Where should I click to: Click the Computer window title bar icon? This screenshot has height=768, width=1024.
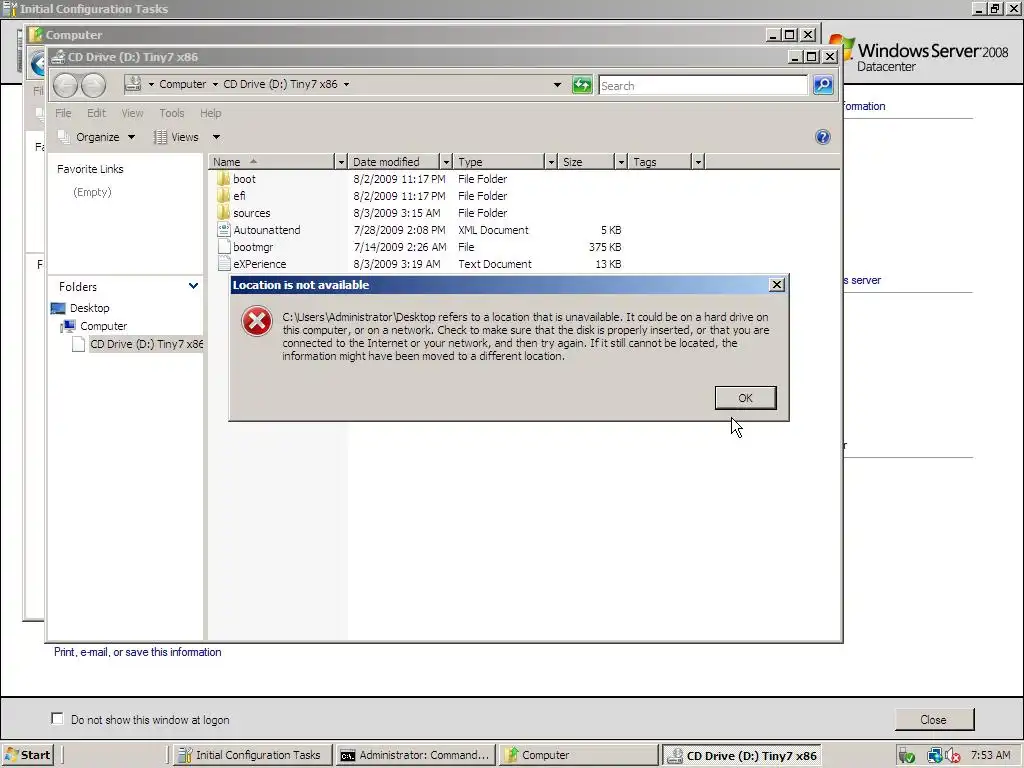point(36,34)
